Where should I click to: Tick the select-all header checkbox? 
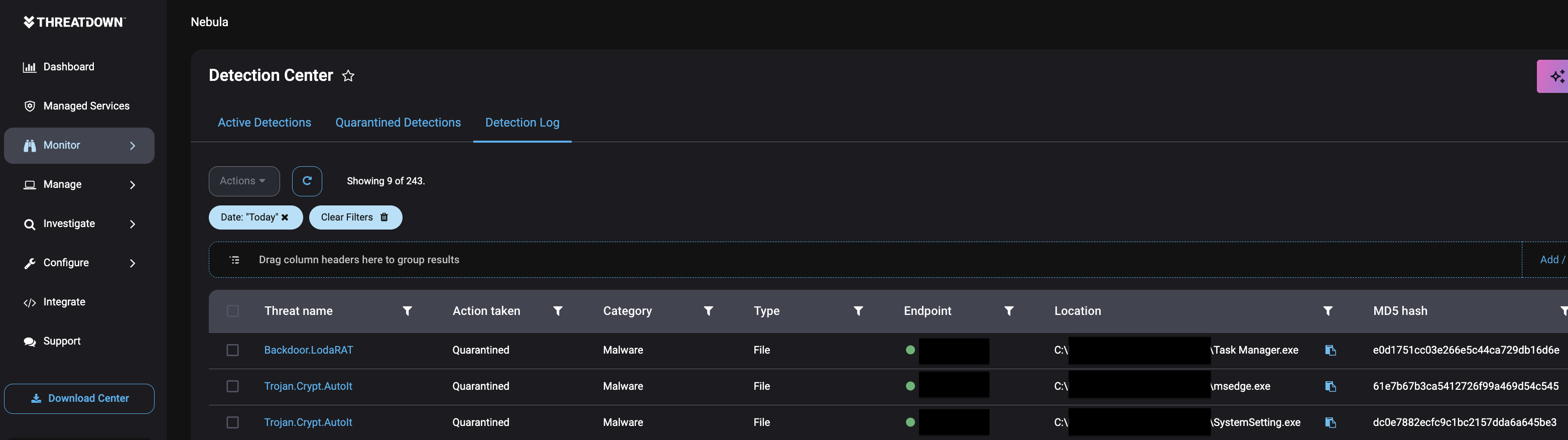tap(232, 311)
